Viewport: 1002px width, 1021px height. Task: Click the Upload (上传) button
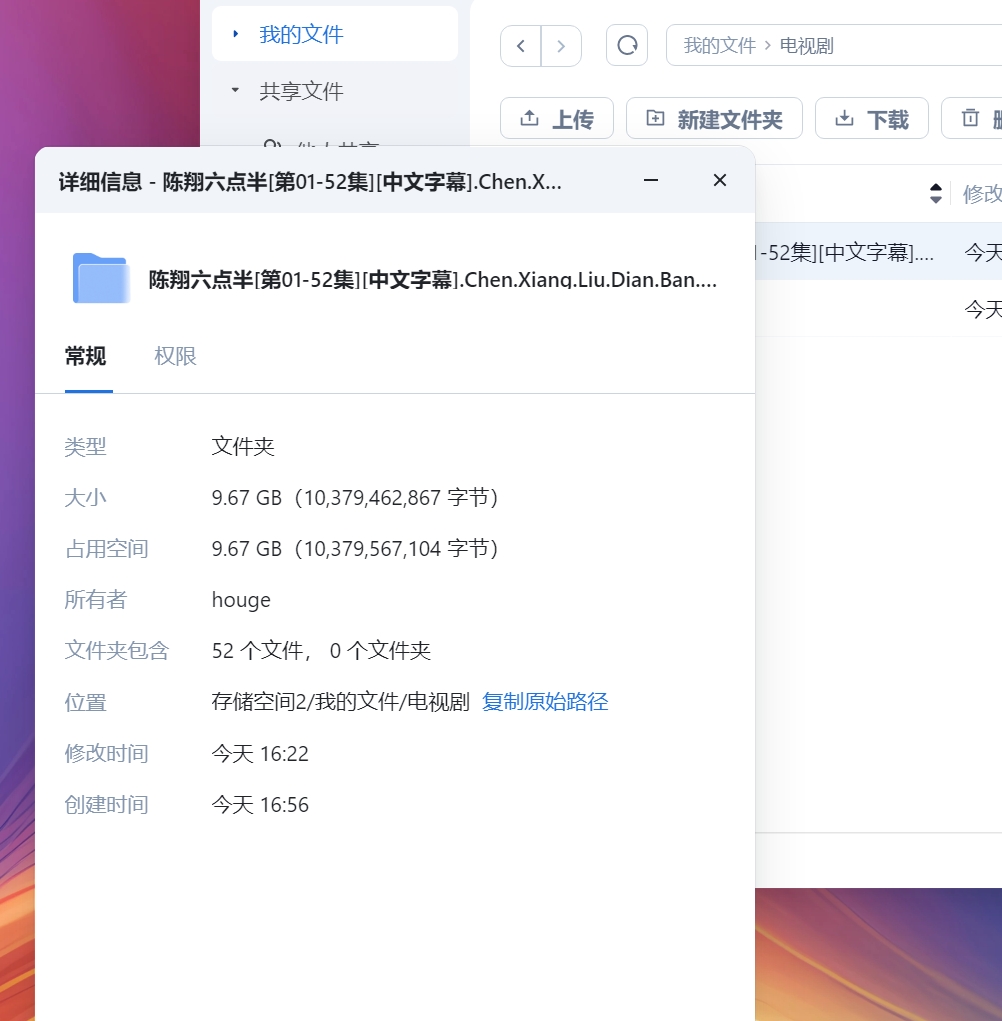tap(557, 119)
